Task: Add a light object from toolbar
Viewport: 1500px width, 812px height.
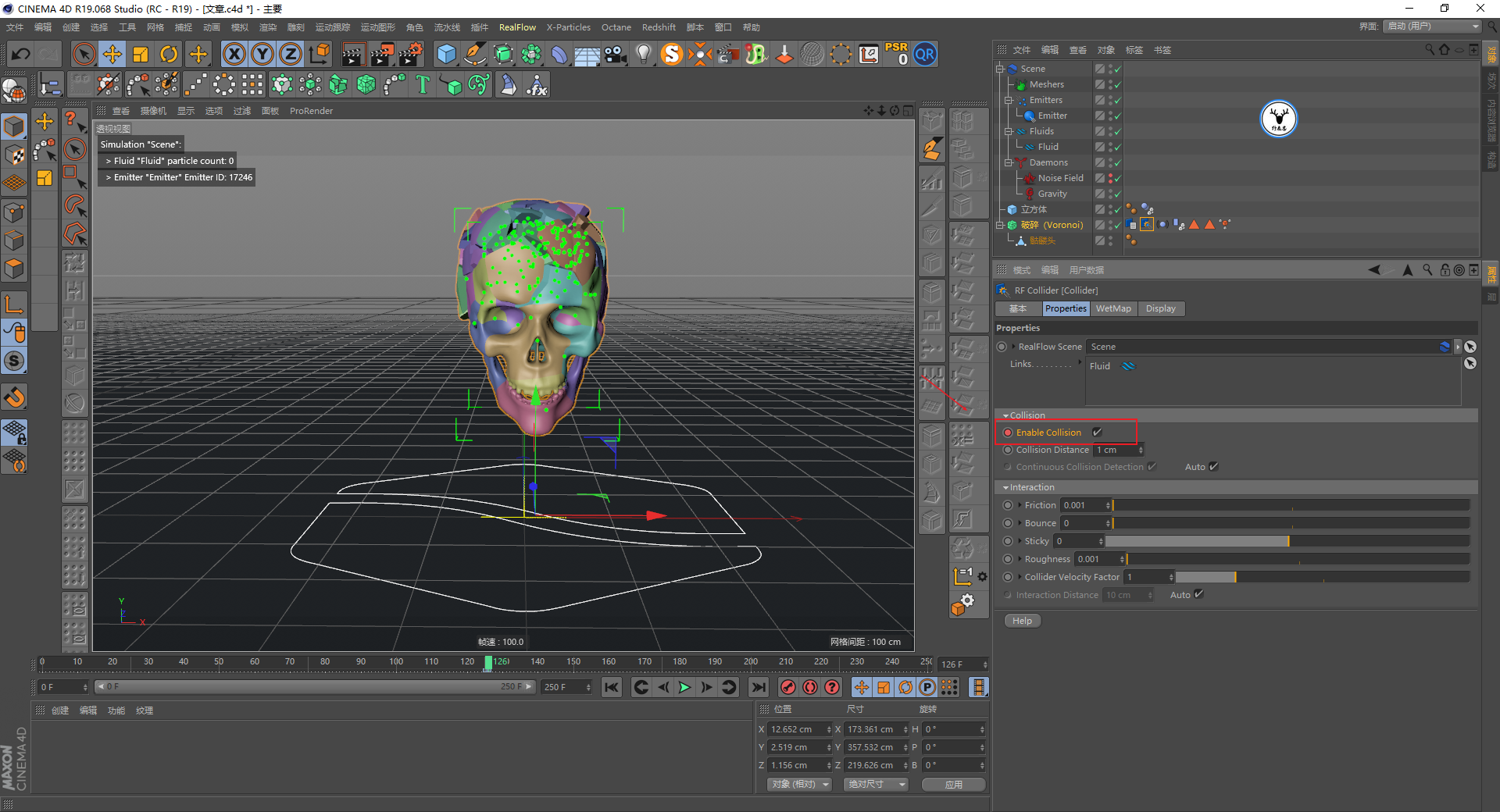Action: tap(643, 55)
